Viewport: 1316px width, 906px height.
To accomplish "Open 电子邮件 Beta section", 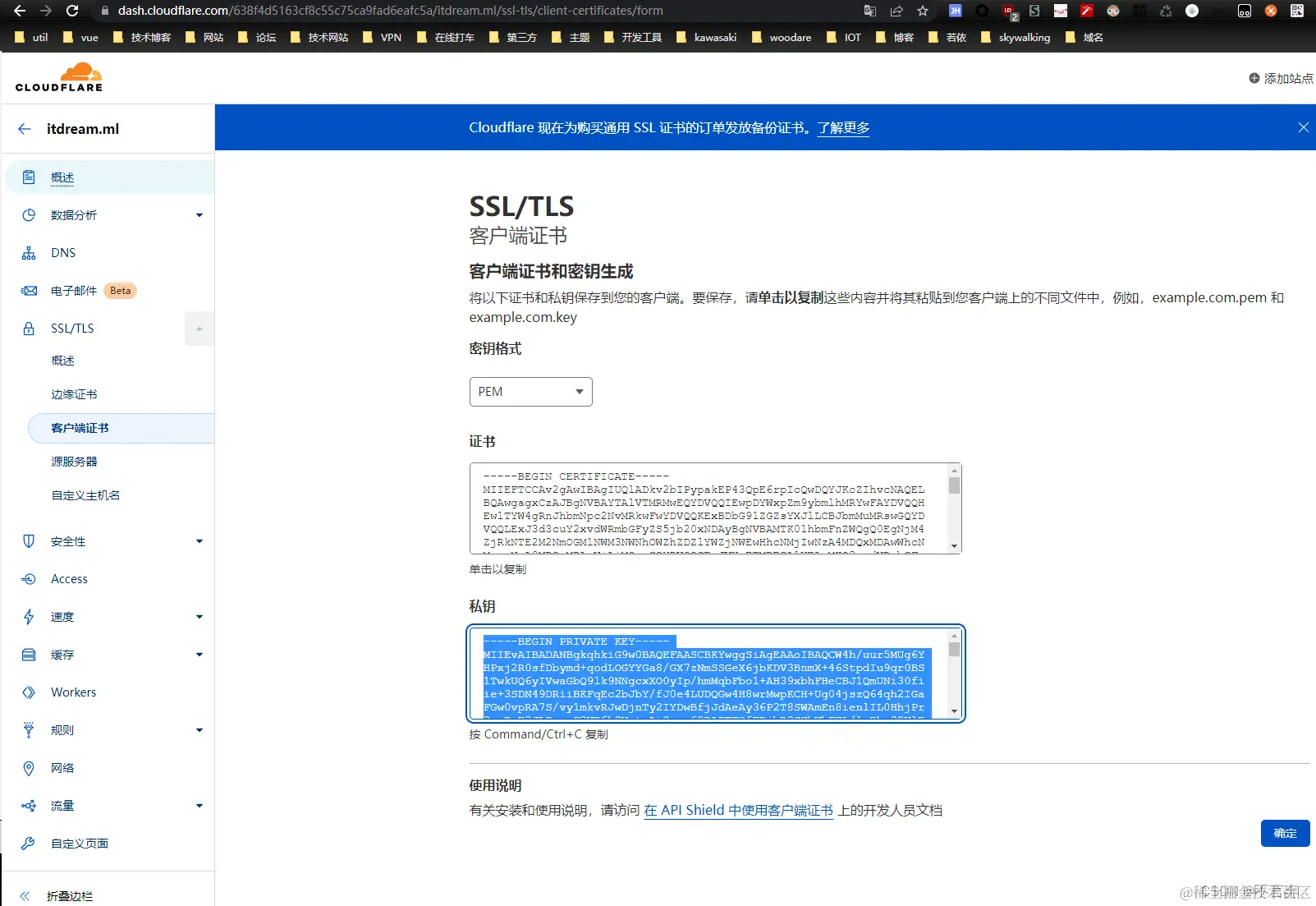I will [75, 290].
